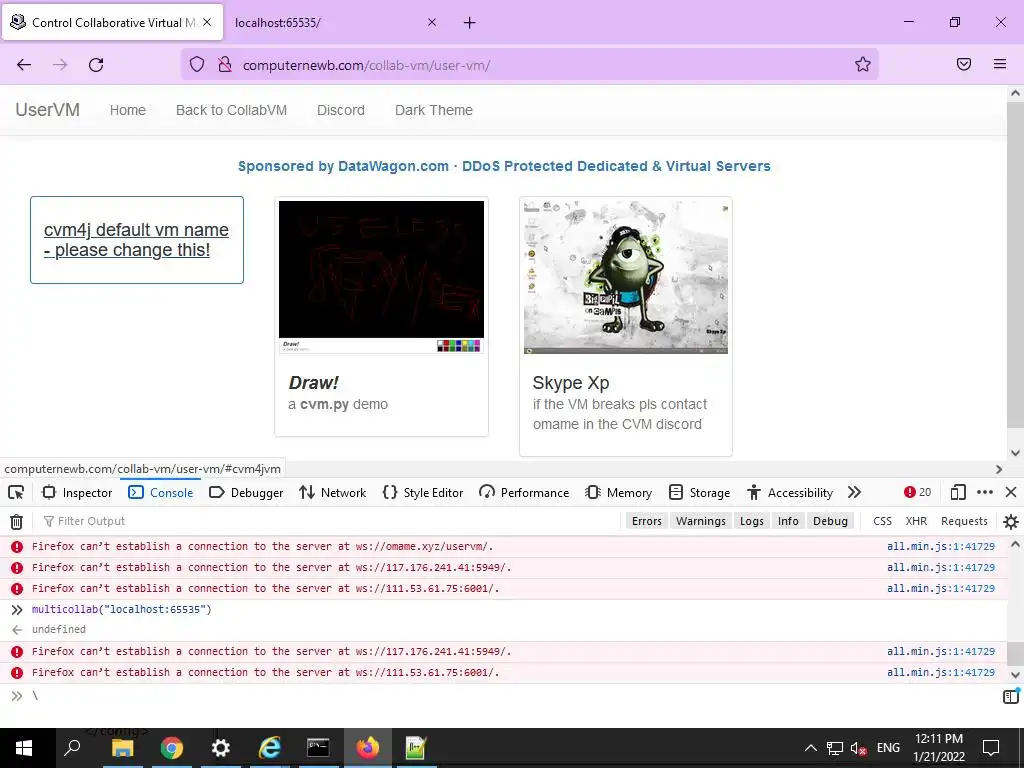Toggle the Warnings console filter
Viewport: 1024px width, 768px height.
[701, 521]
